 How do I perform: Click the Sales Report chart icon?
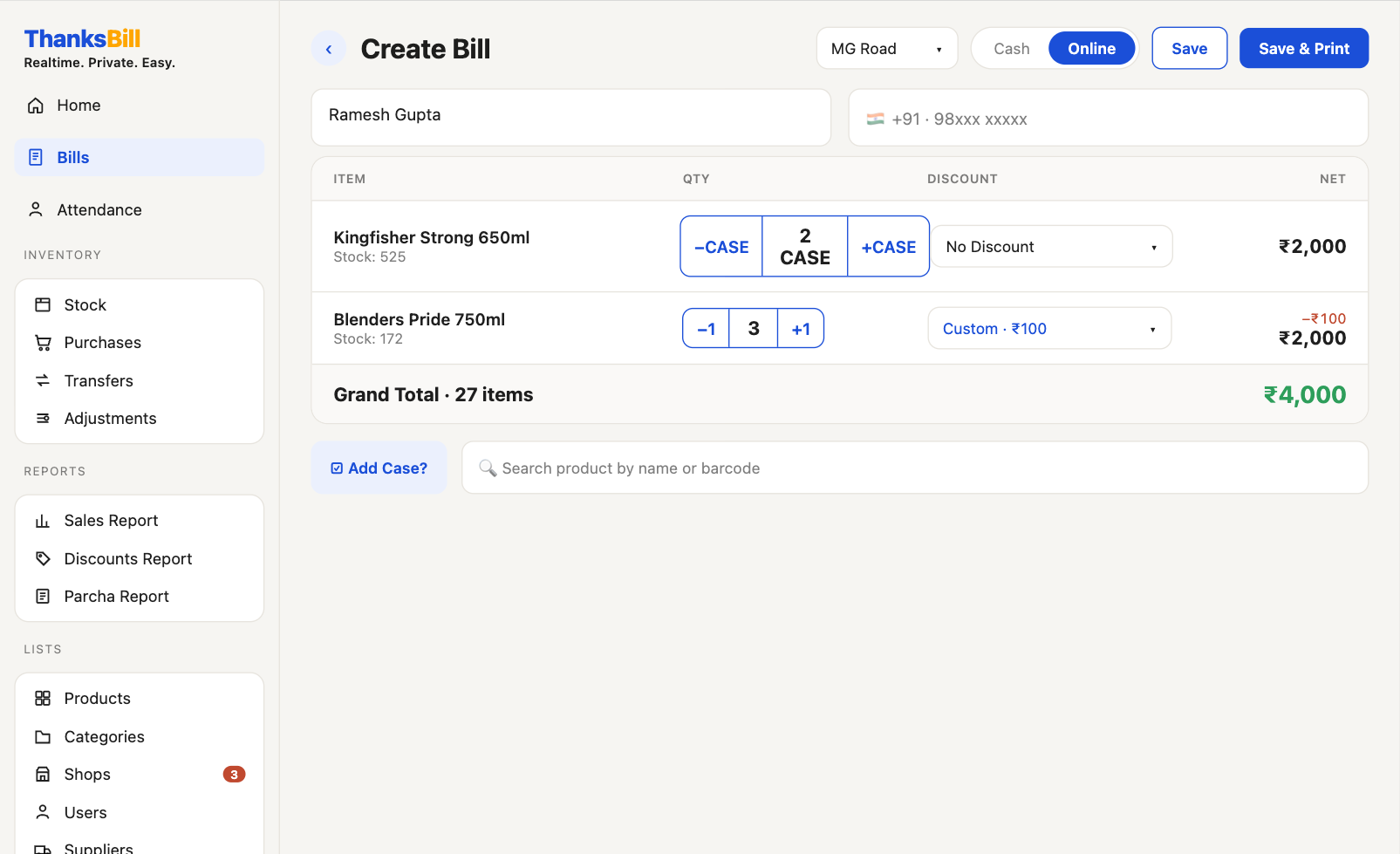click(43, 521)
